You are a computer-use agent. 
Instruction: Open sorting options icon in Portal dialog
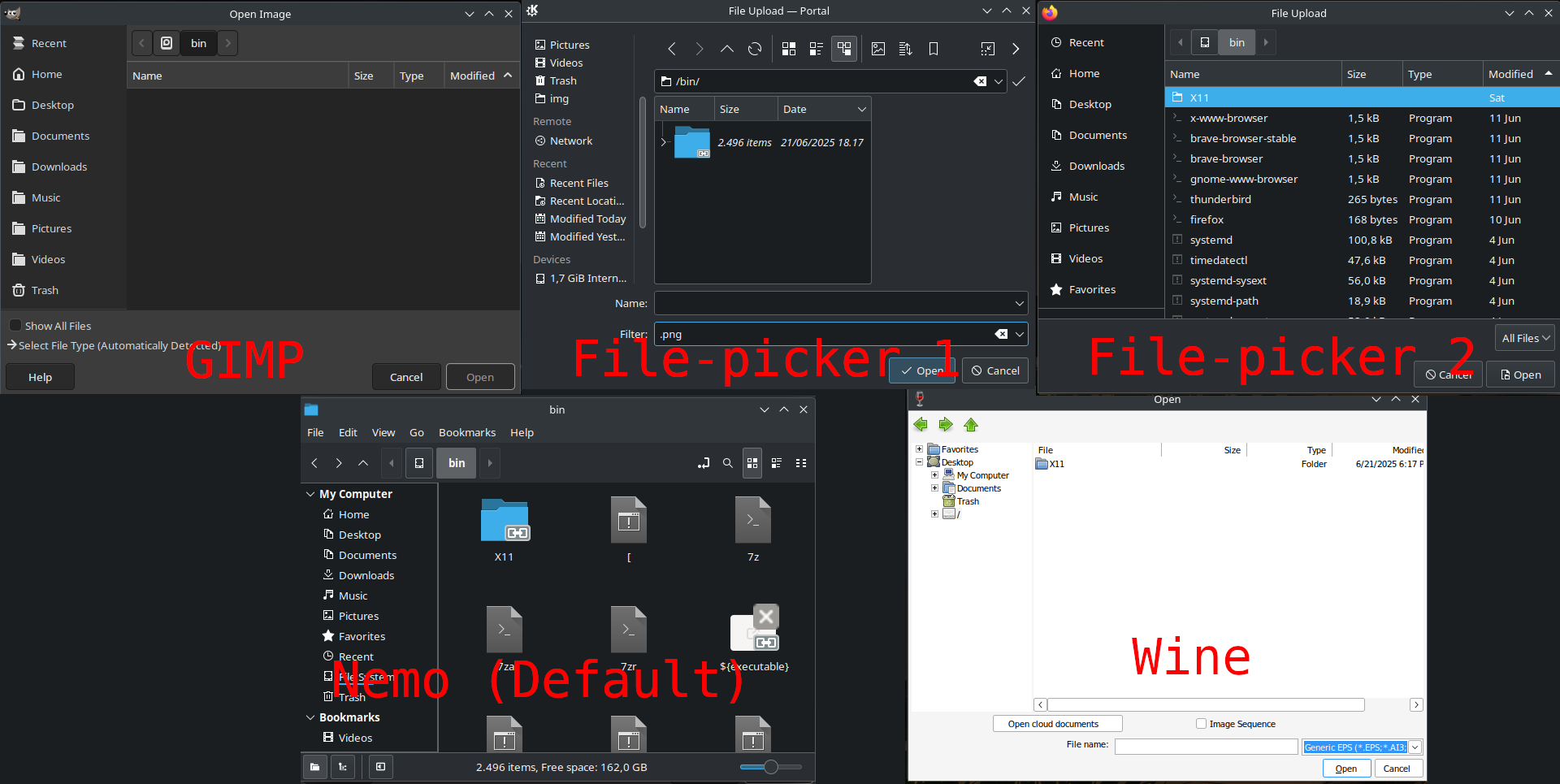[x=906, y=49]
